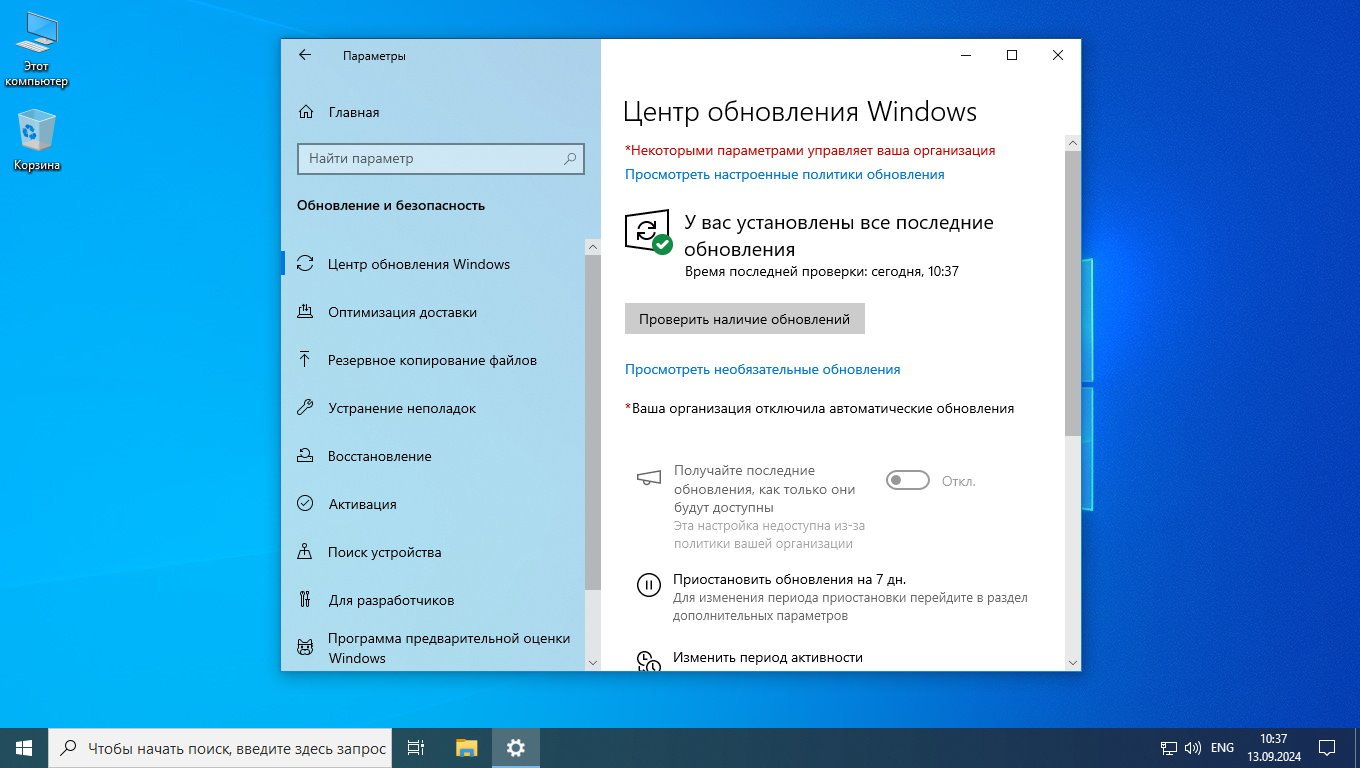The image size is (1360, 768).
Task: Click the sidebar scroll-up arrow
Action: [x=592, y=247]
